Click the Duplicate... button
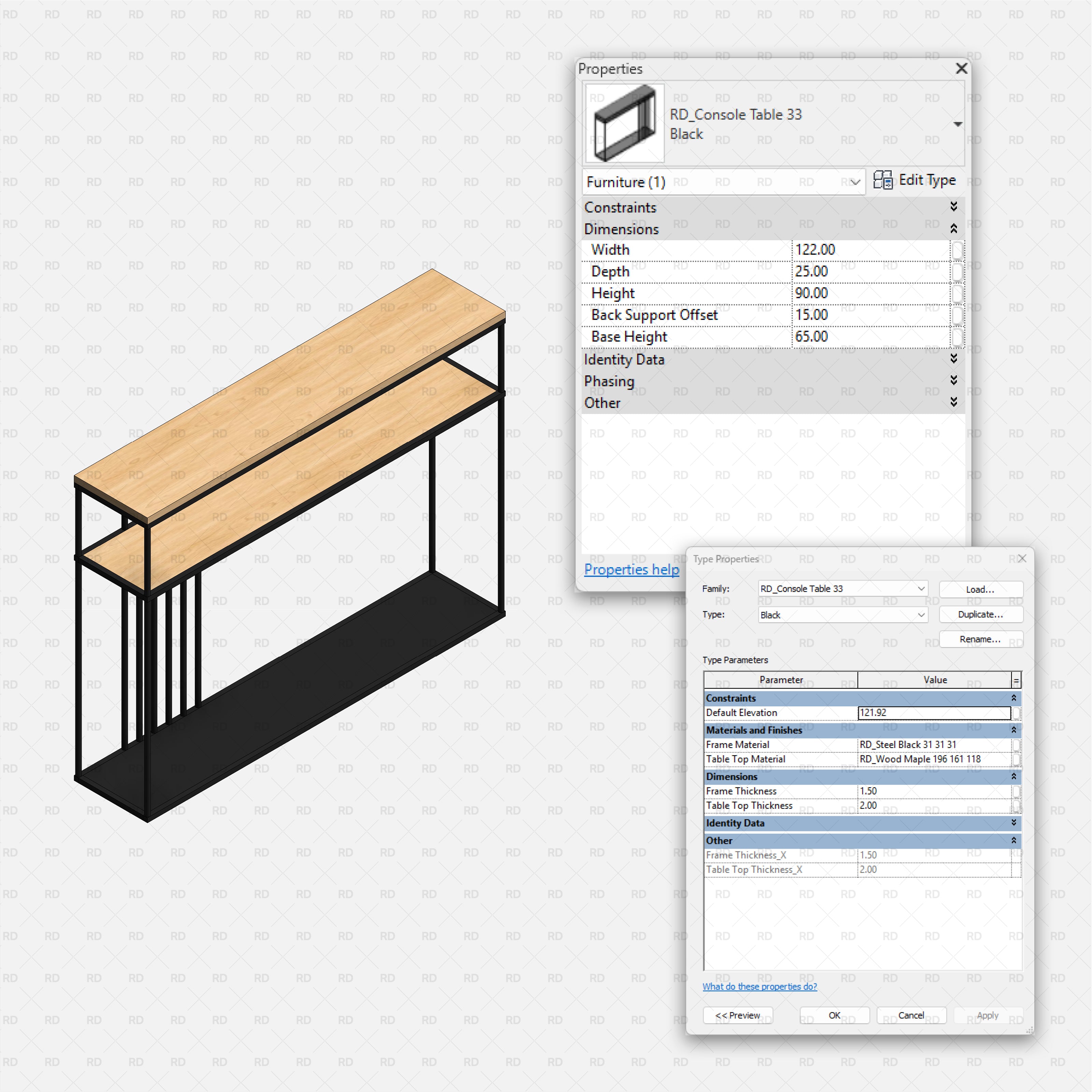1092x1092 pixels. (980, 614)
